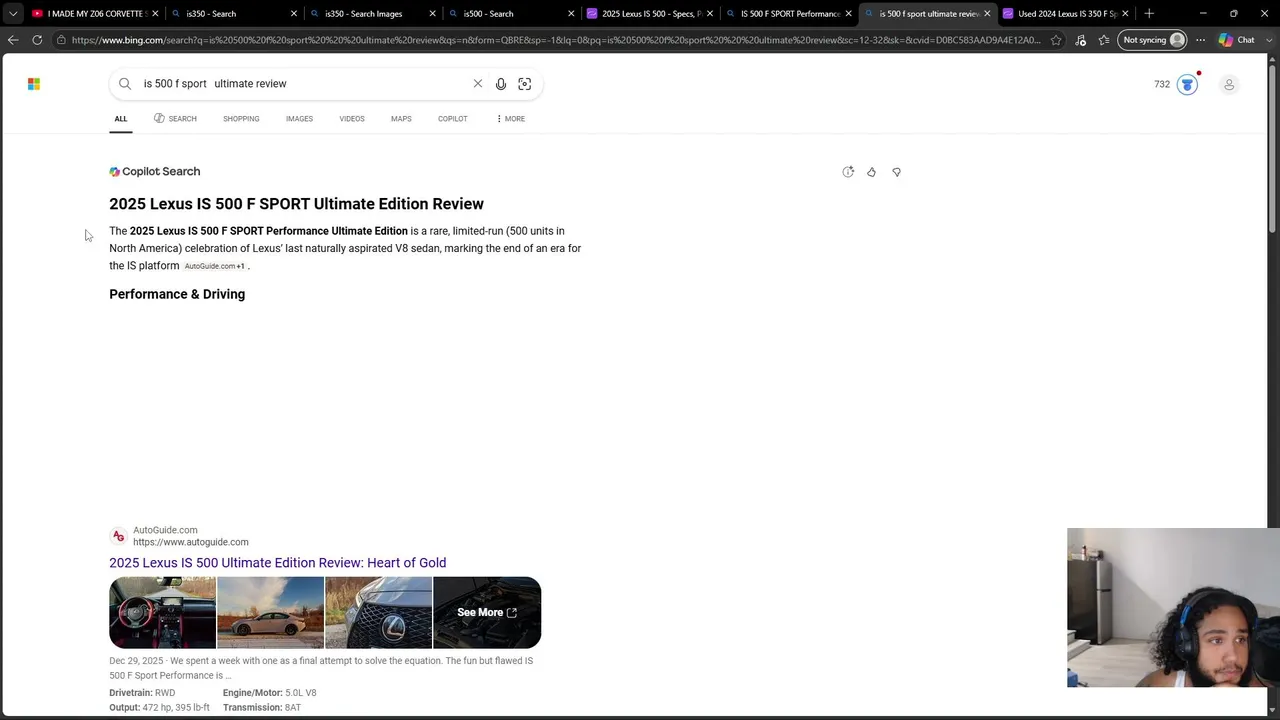Click the Microsoft logo on Bing

tap(34, 84)
